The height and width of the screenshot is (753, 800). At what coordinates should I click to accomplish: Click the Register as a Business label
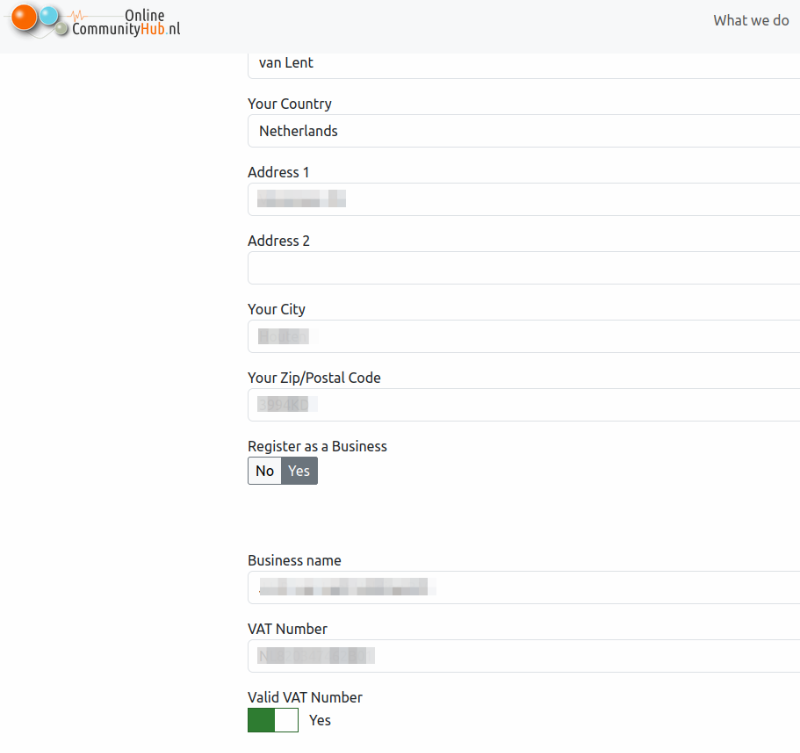pyautogui.click(x=317, y=446)
